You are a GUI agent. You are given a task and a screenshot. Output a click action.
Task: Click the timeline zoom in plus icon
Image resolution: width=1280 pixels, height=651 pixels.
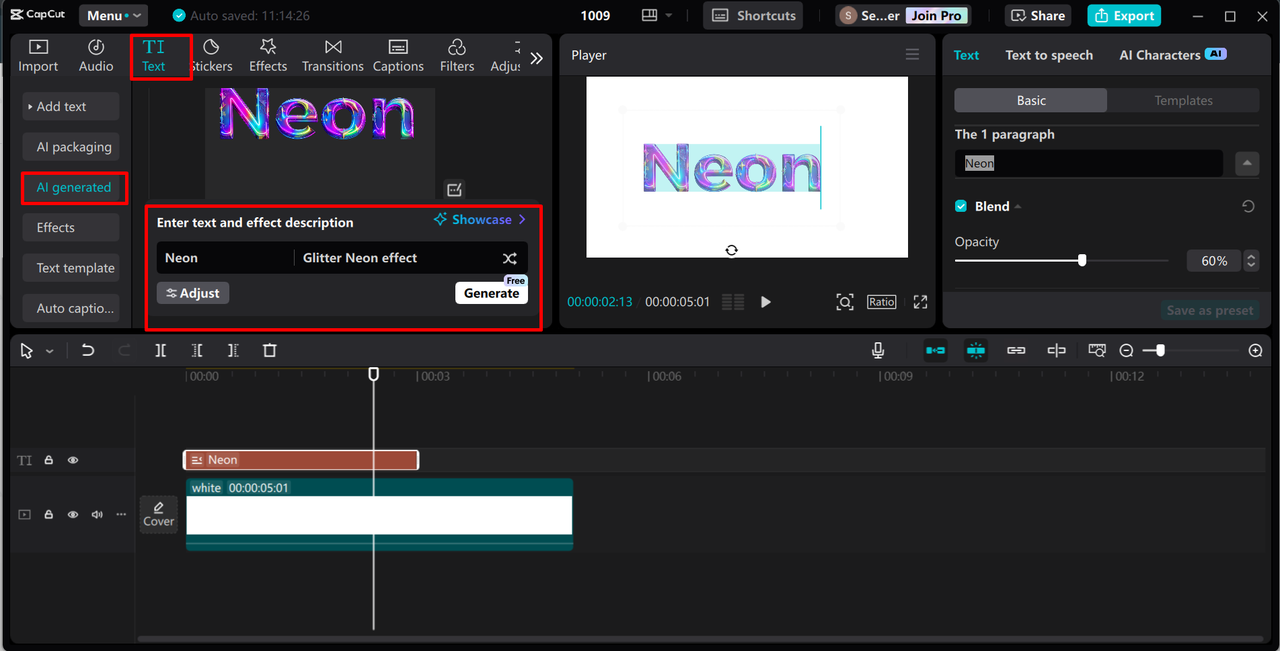coord(1256,351)
